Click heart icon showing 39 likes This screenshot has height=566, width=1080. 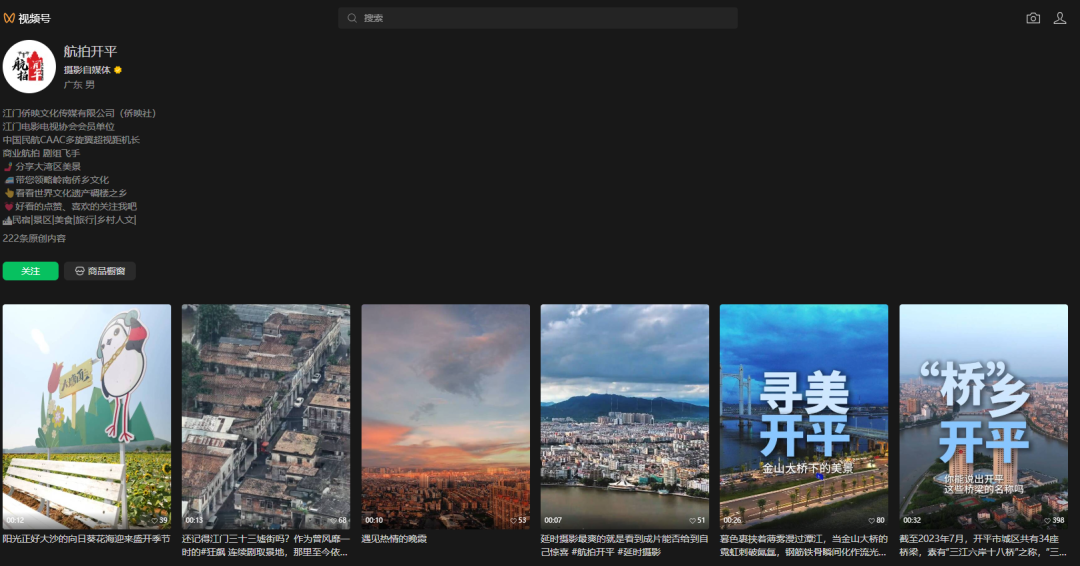point(156,520)
